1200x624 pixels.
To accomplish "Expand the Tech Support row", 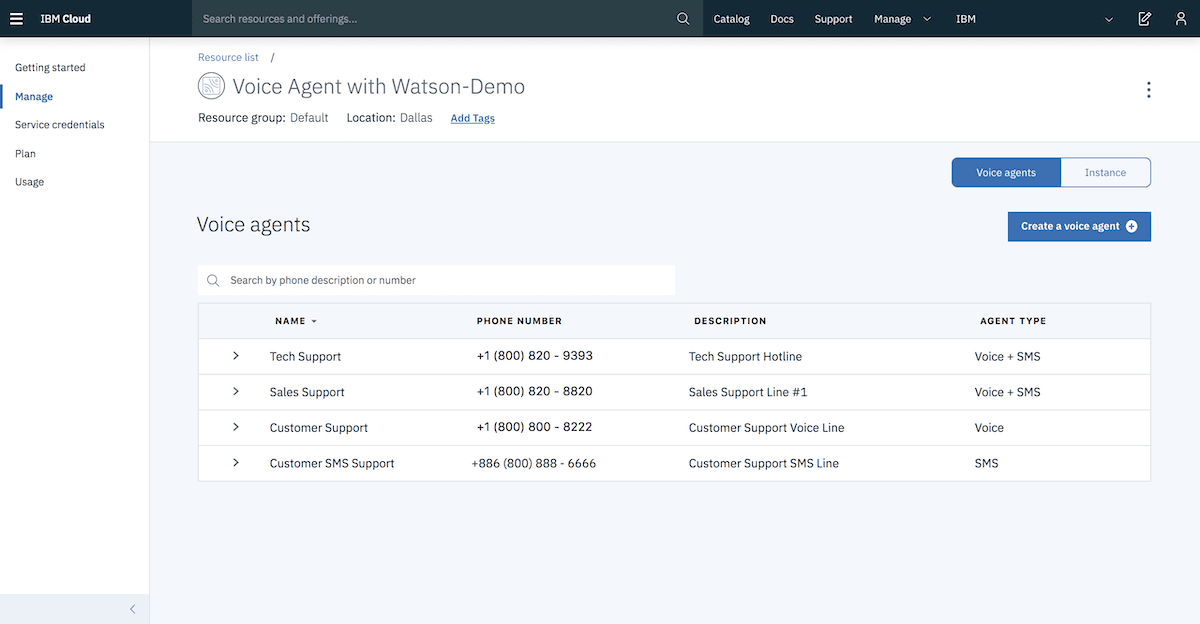I will point(236,356).
